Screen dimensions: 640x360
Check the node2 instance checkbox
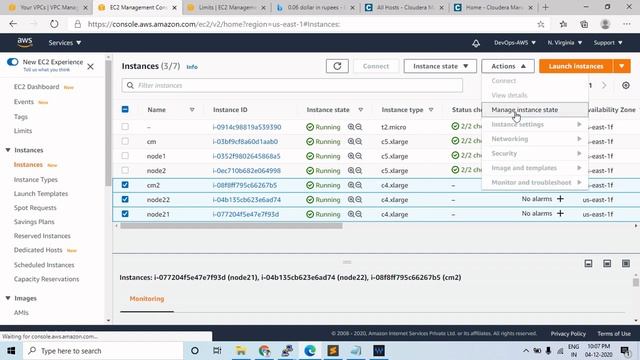(125, 170)
